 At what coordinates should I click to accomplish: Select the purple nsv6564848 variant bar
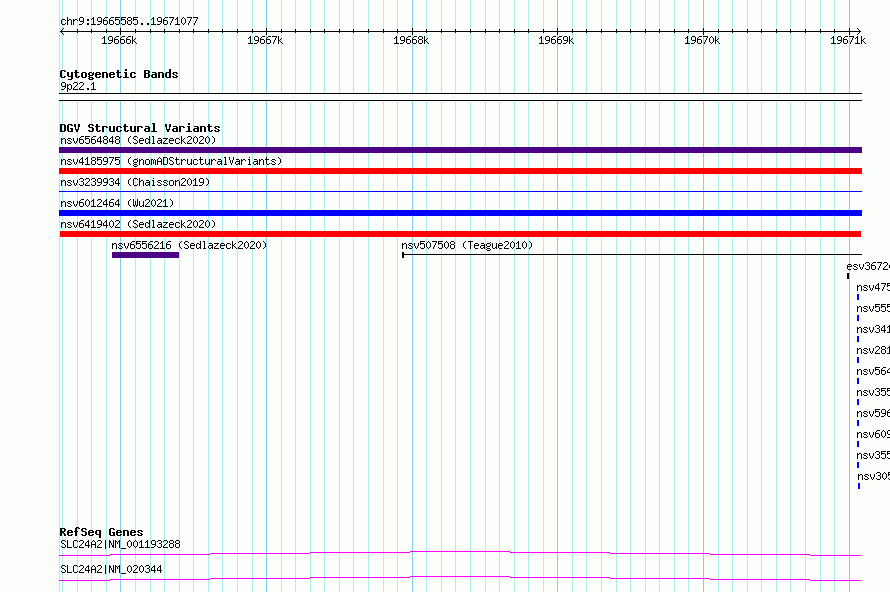[460, 150]
